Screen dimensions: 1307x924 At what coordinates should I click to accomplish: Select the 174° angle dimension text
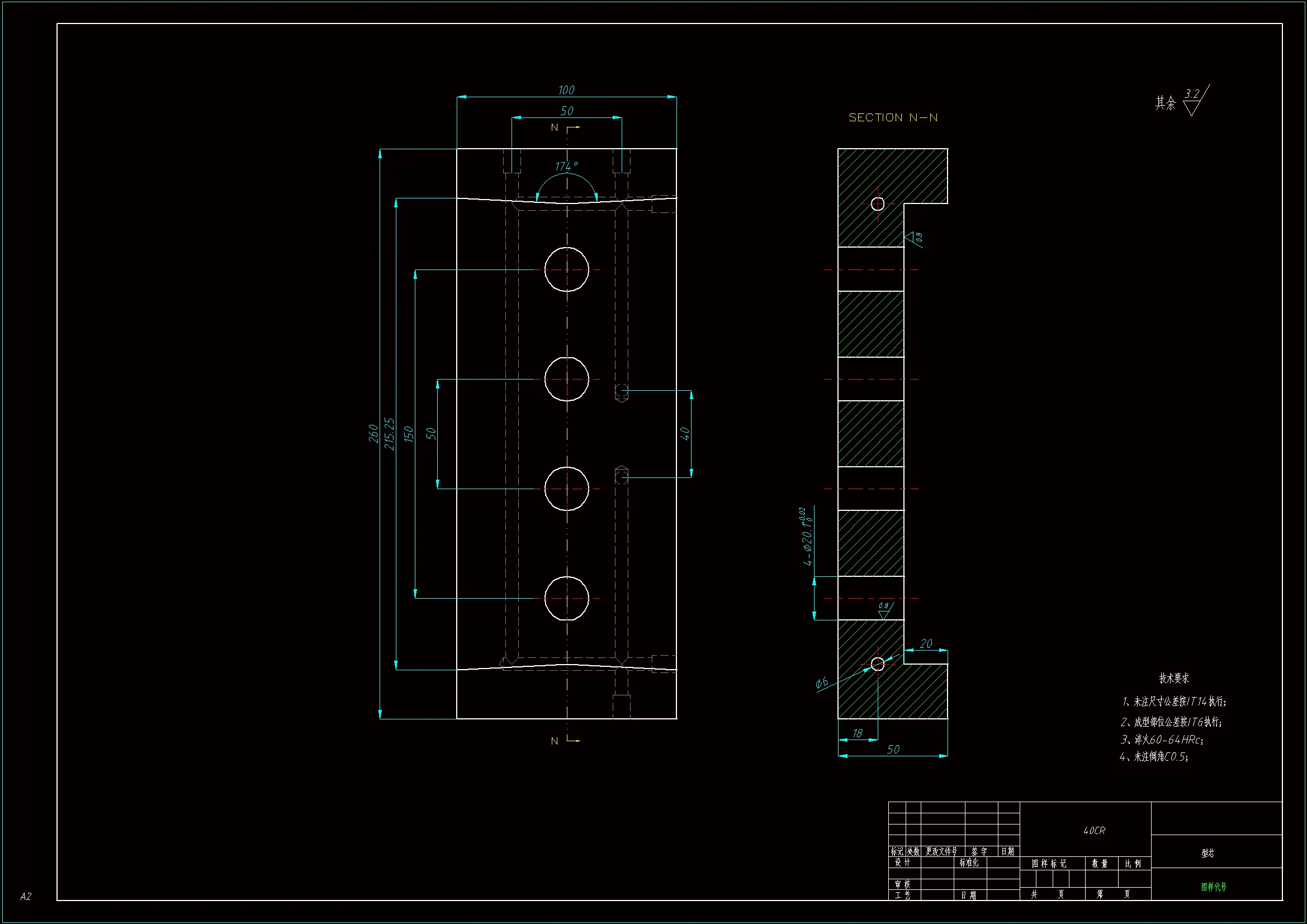tap(566, 166)
